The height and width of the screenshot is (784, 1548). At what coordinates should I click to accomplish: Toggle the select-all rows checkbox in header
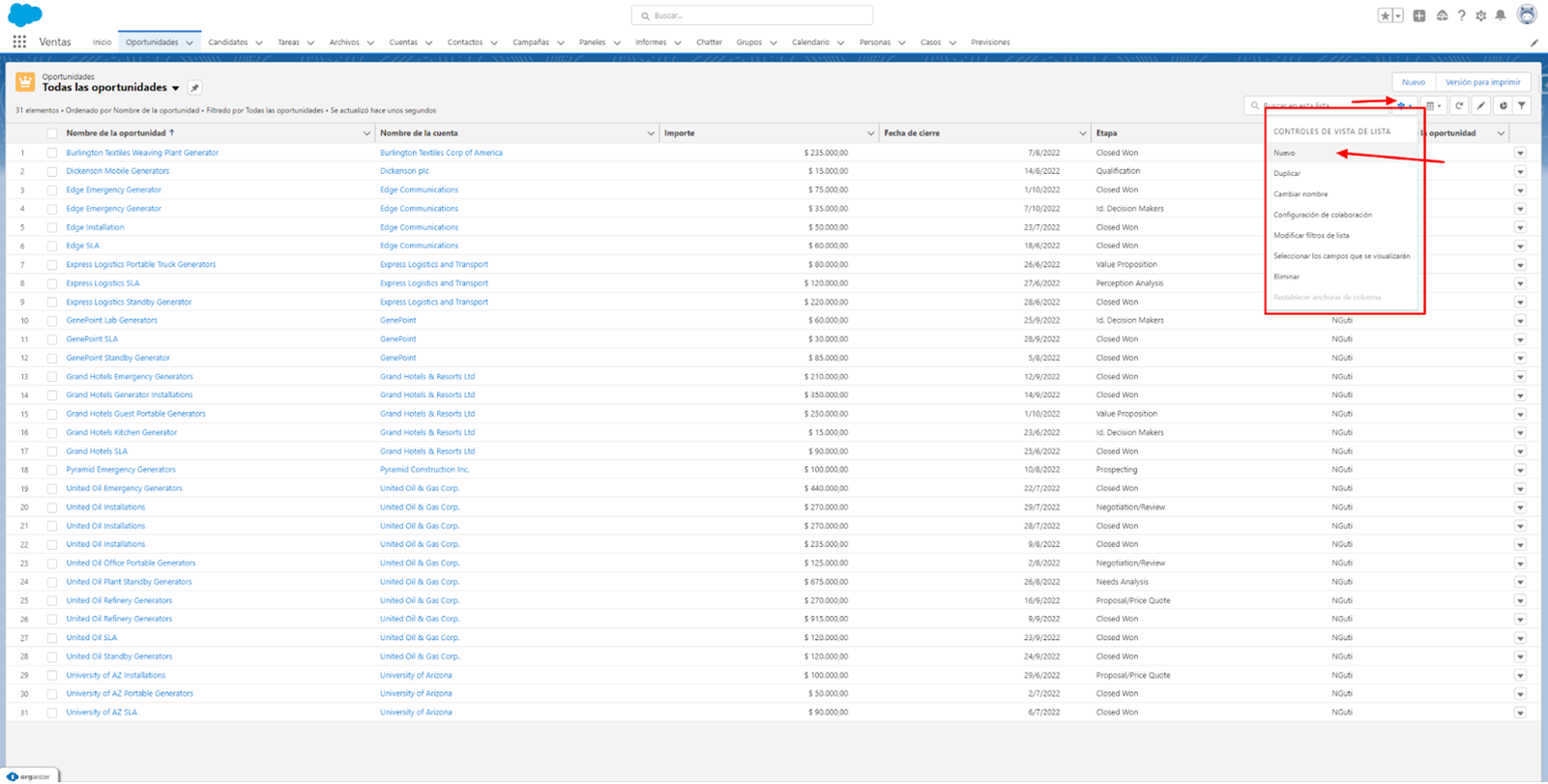[52, 133]
